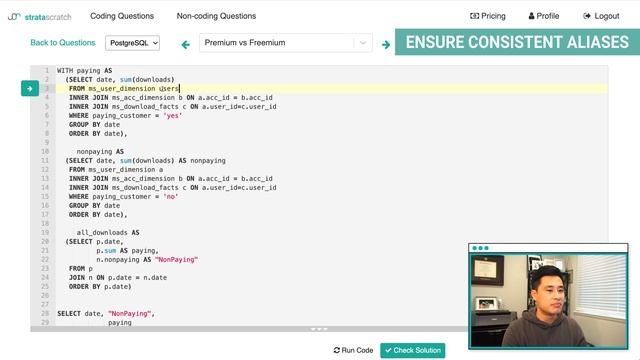Go to the Pricing page

[x=488, y=16]
